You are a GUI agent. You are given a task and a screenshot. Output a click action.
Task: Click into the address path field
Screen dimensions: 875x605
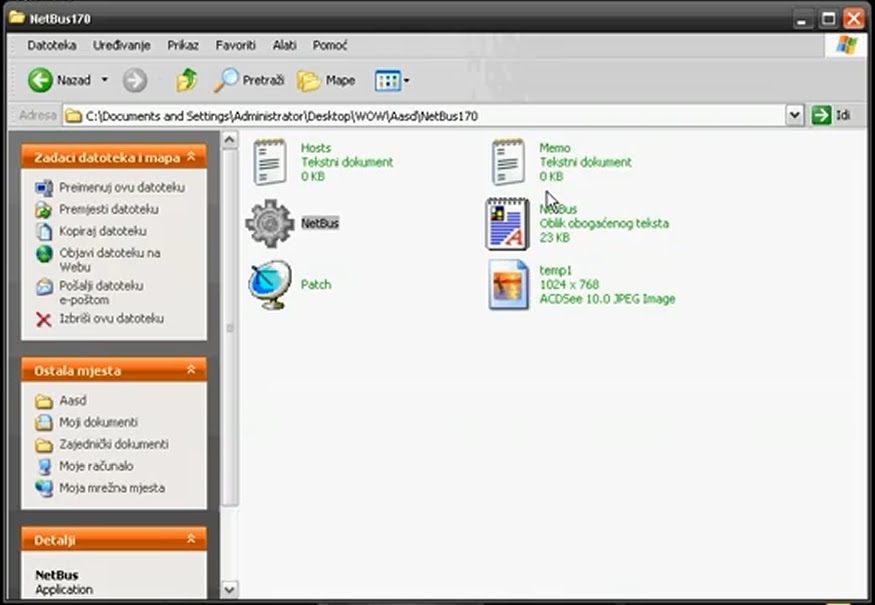pos(424,116)
